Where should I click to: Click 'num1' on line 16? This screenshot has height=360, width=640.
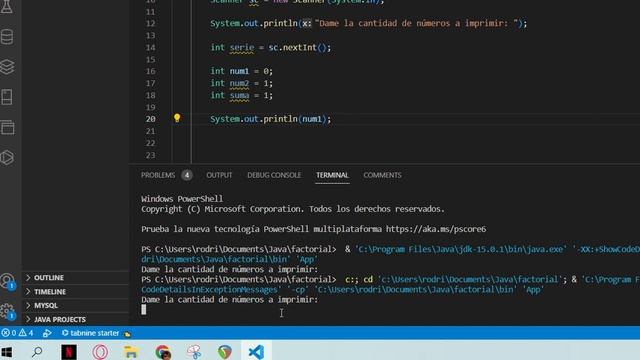[239, 71]
